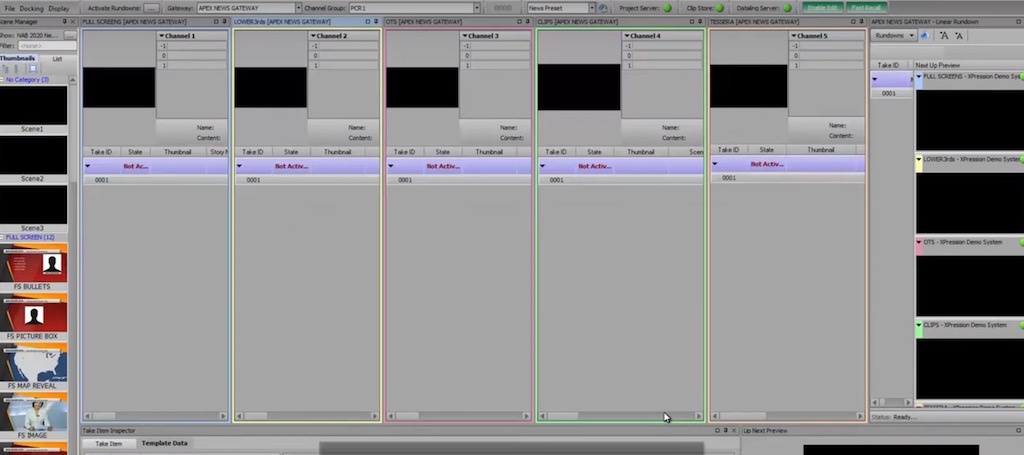Screen dimensions: 1024x455
Task: Click the Activate Rundowns browse button
Action: pos(151,8)
